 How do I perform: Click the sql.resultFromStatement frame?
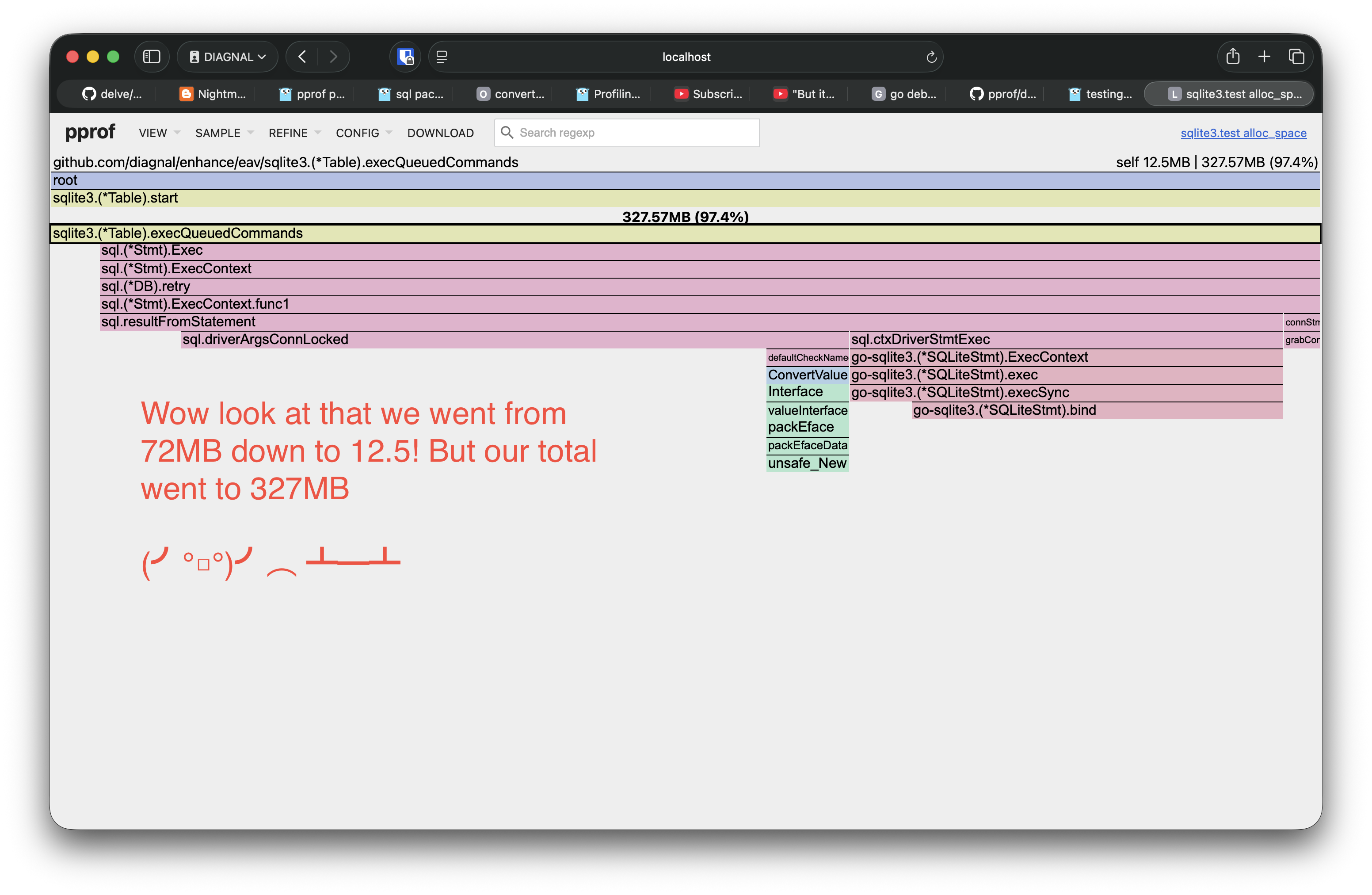pos(691,322)
